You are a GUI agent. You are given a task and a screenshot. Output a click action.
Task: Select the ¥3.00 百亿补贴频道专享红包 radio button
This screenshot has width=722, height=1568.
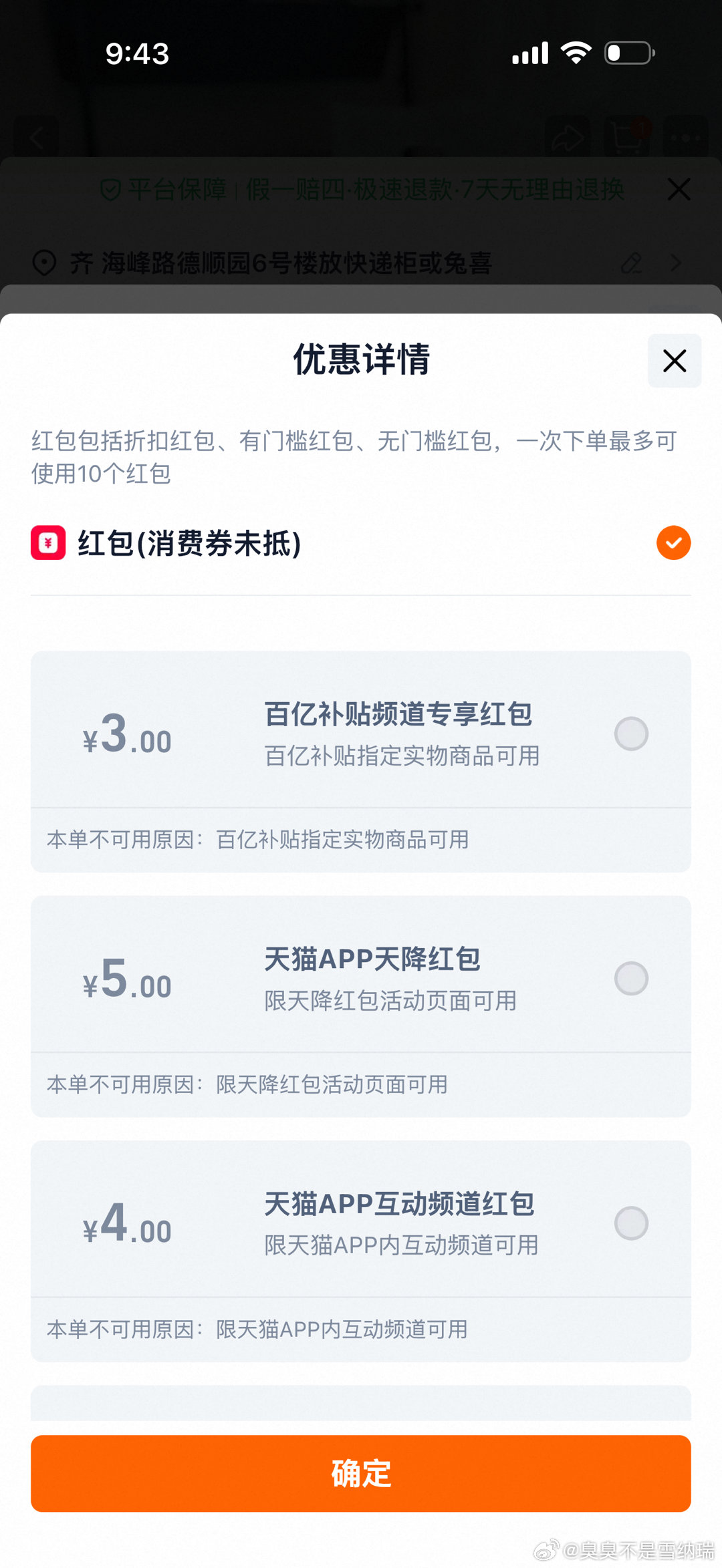pyautogui.click(x=631, y=734)
